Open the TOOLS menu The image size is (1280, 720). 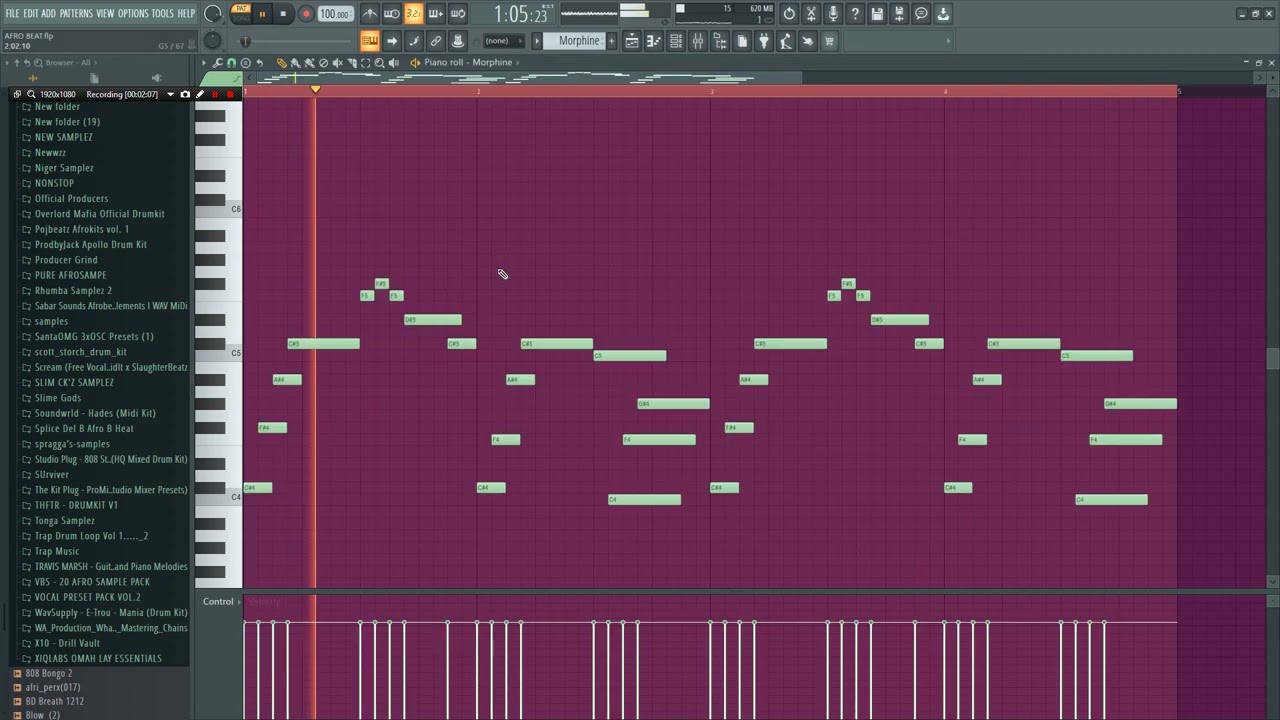162,13
